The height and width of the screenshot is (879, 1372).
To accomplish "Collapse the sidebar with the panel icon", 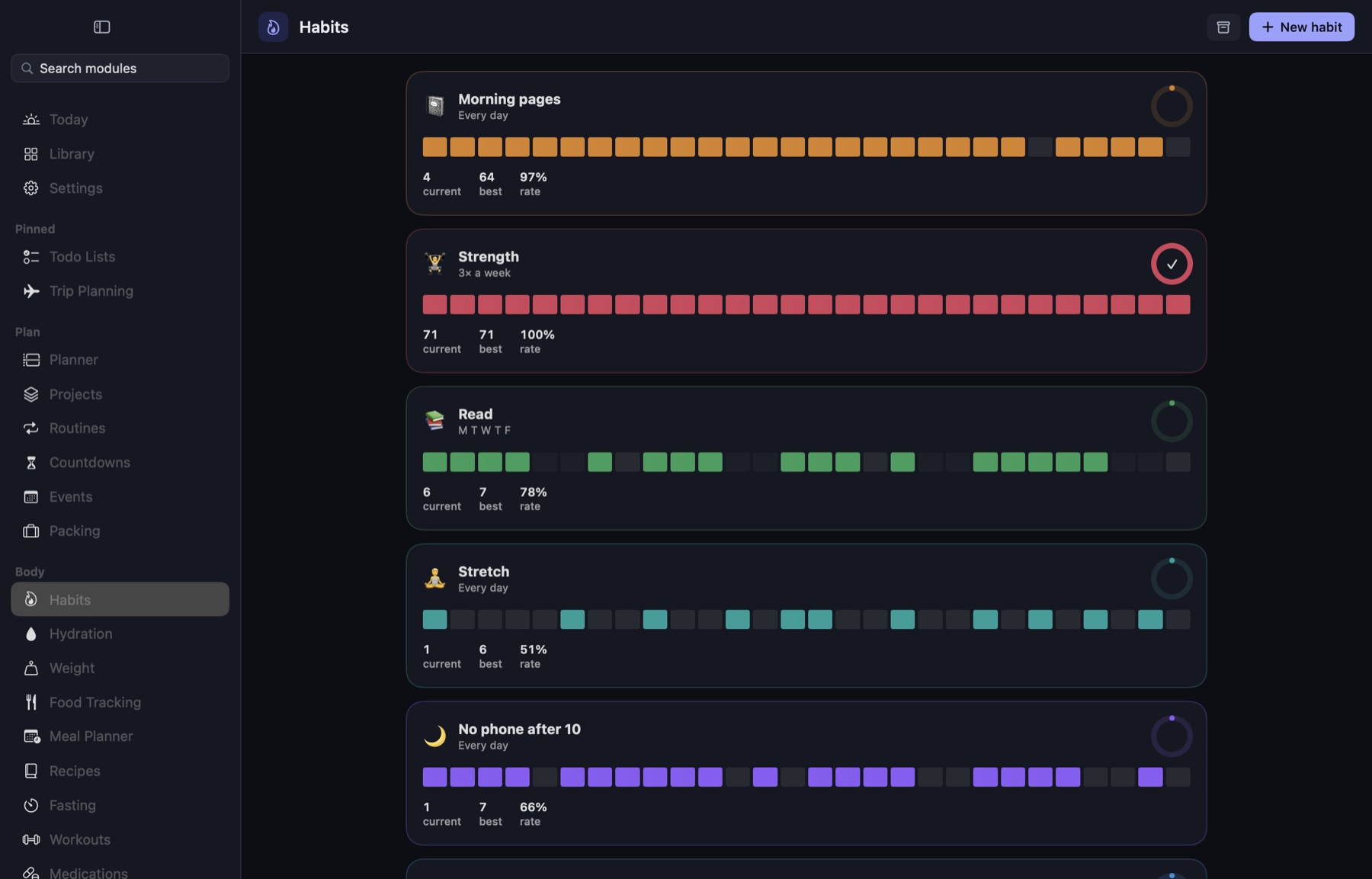I will [x=101, y=27].
